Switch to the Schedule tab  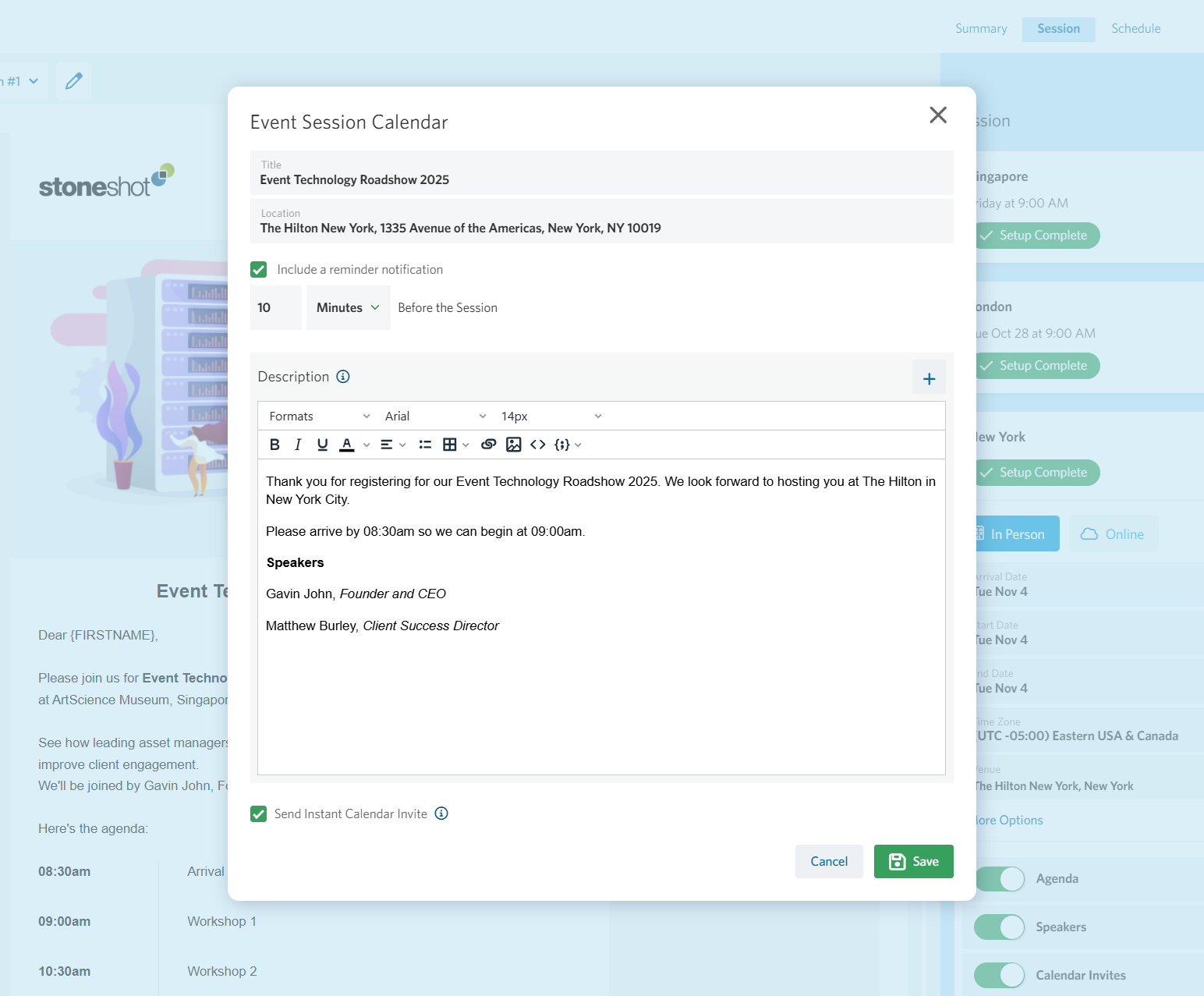[1135, 28]
